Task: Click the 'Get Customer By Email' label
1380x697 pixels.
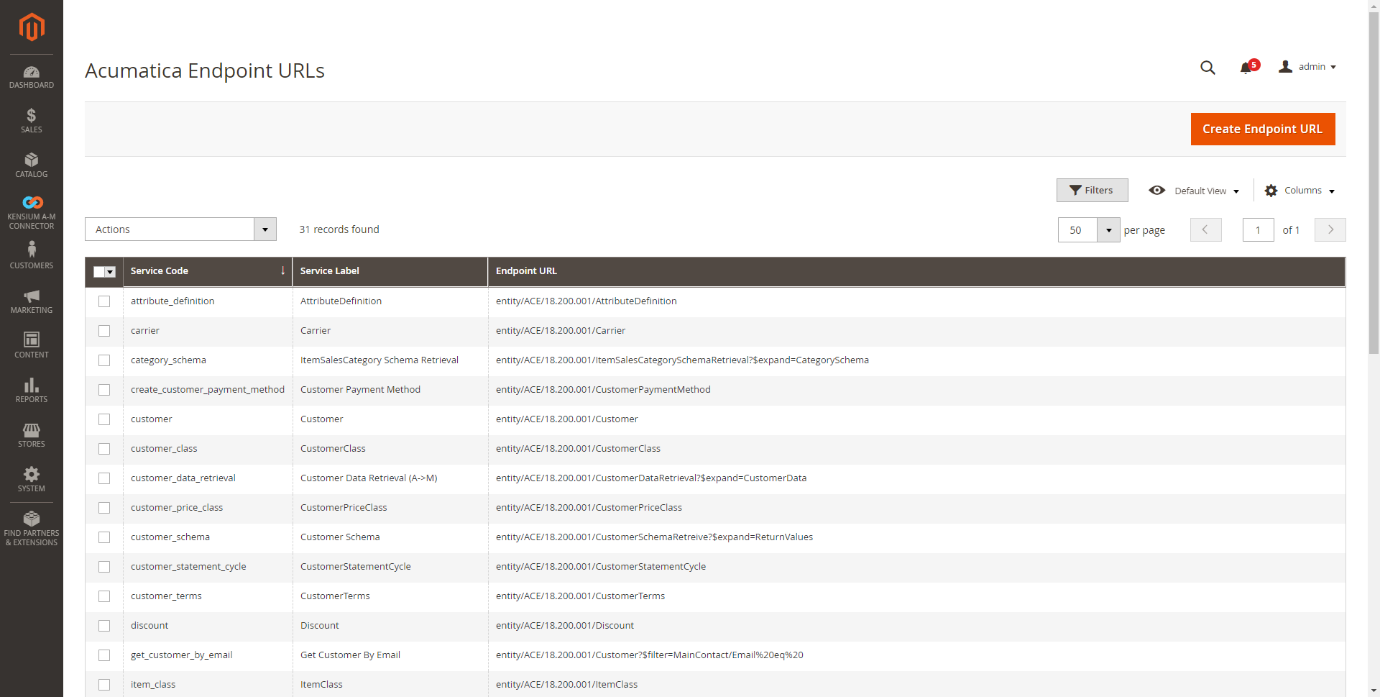Action: [350, 655]
